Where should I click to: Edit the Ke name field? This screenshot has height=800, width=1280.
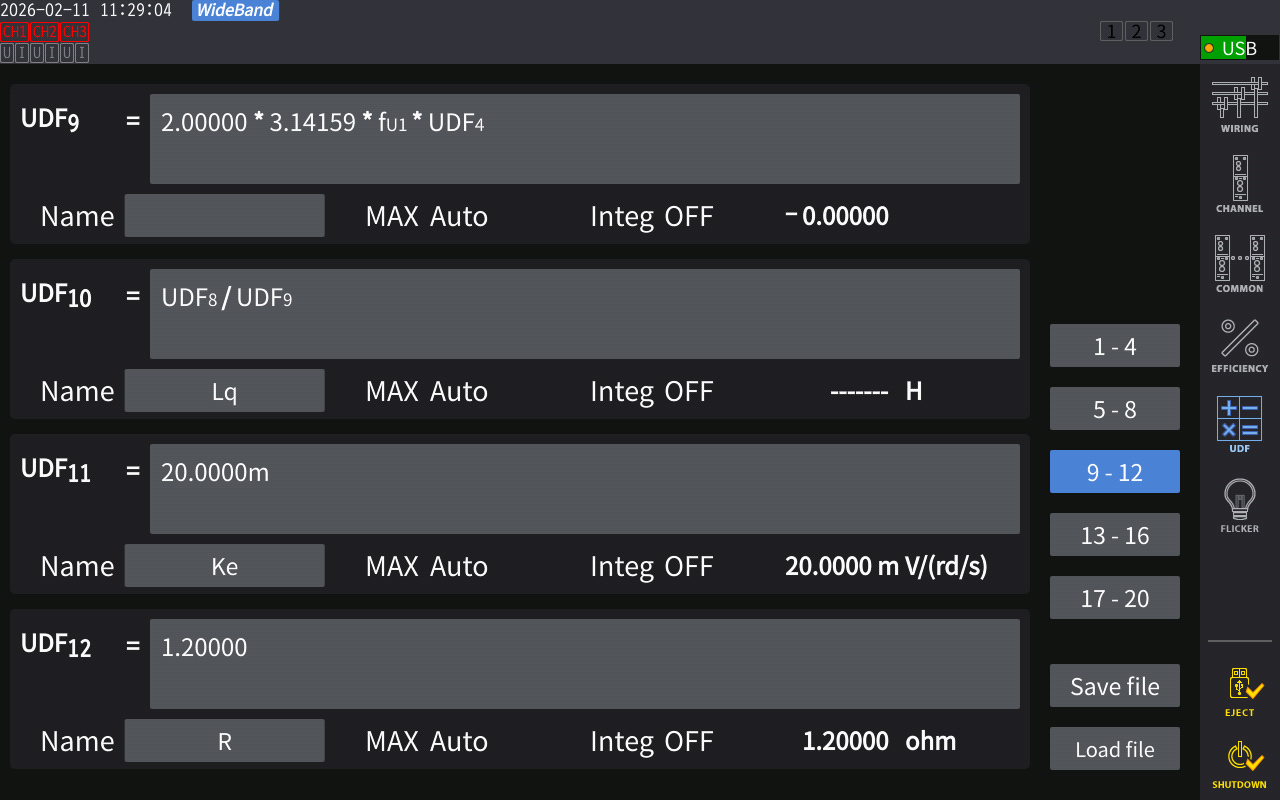[x=224, y=566]
